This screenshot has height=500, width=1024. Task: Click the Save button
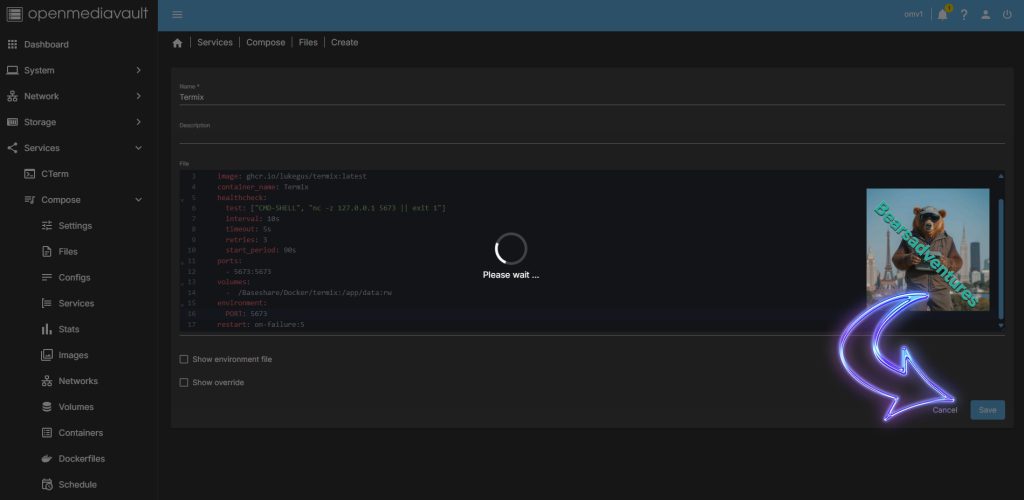coord(987,410)
